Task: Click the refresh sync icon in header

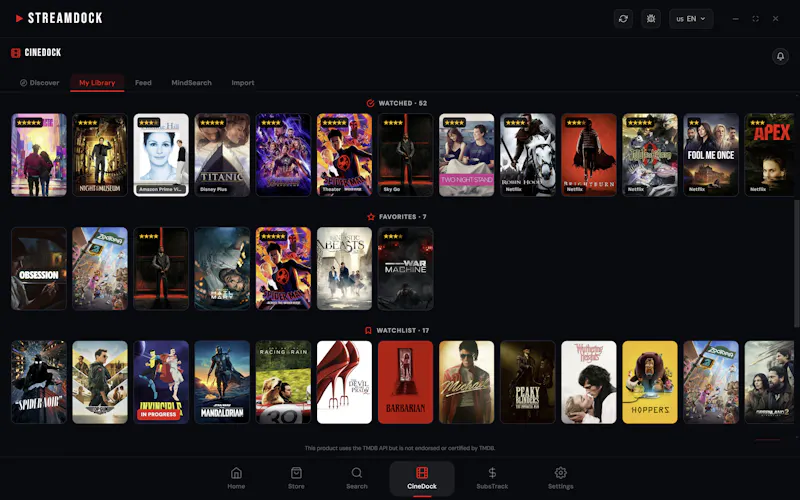Action: pyautogui.click(x=623, y=19)
